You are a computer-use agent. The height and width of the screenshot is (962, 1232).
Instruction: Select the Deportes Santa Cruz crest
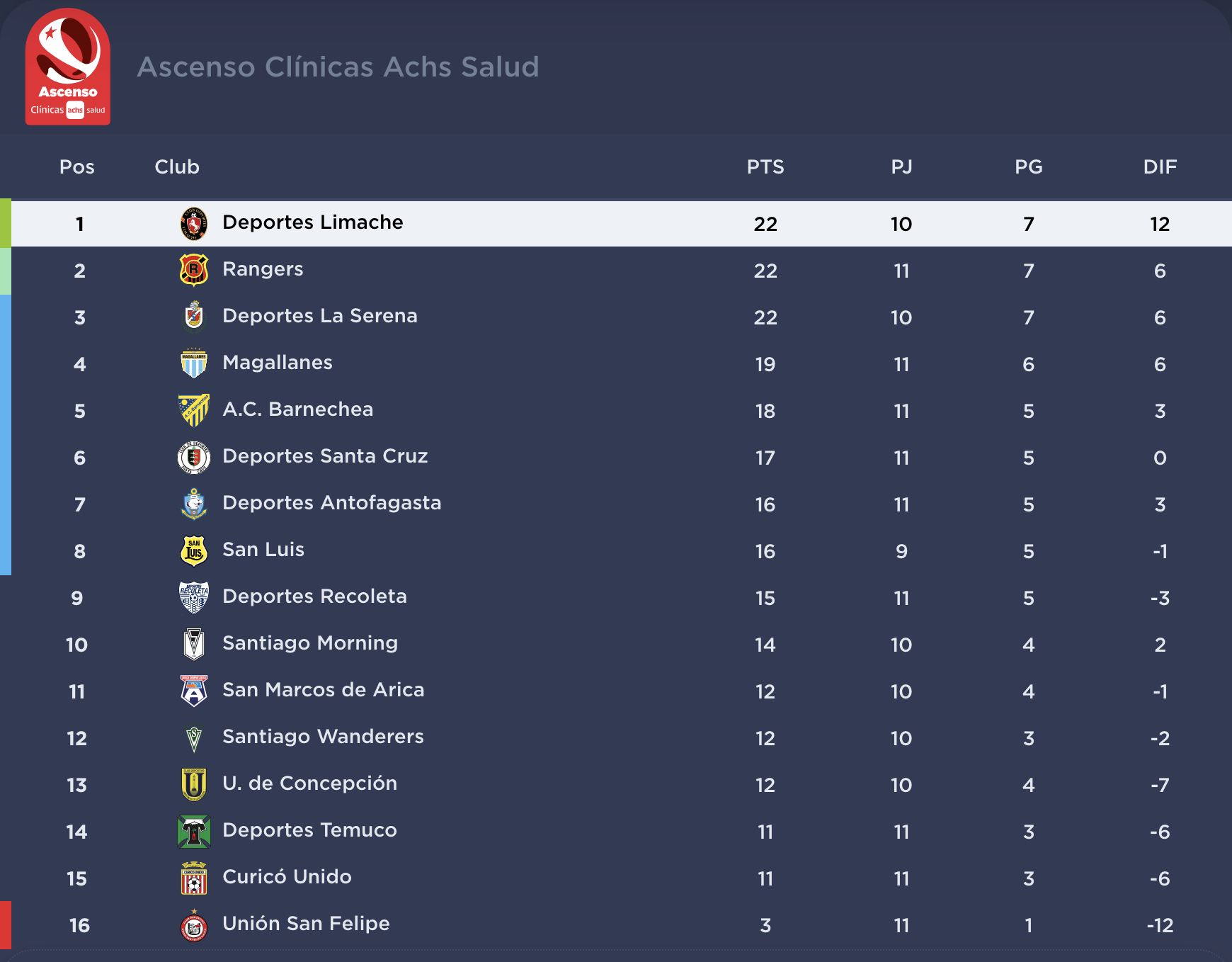coord(194,457)
